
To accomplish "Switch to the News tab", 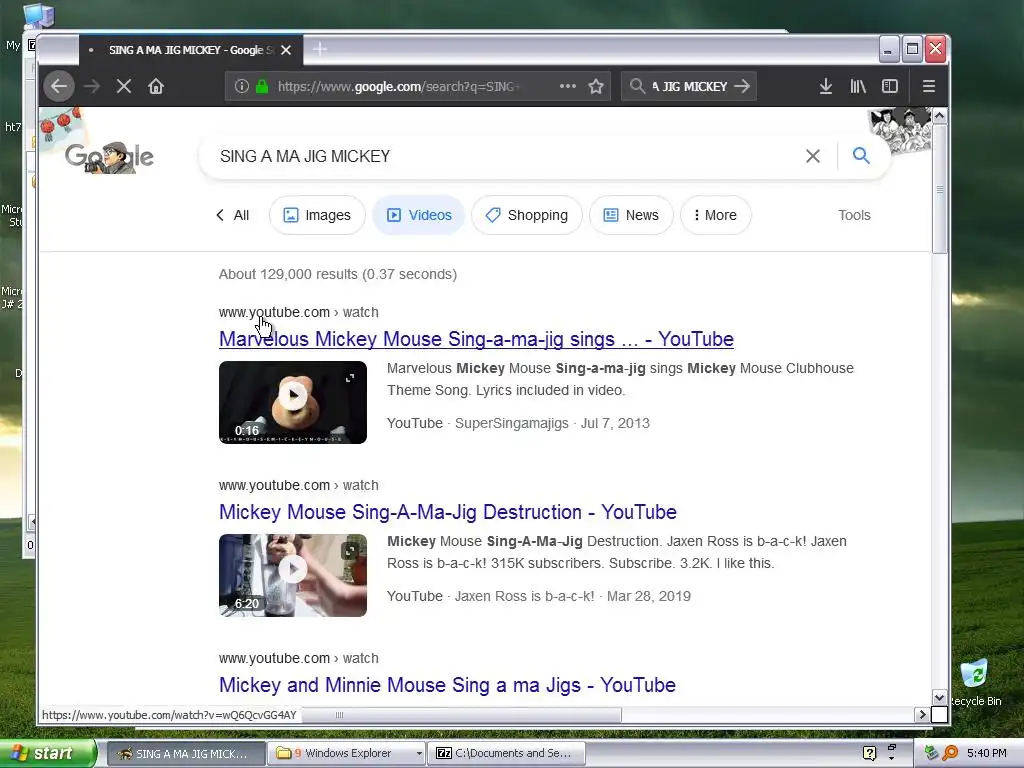I will click(631, 216).
